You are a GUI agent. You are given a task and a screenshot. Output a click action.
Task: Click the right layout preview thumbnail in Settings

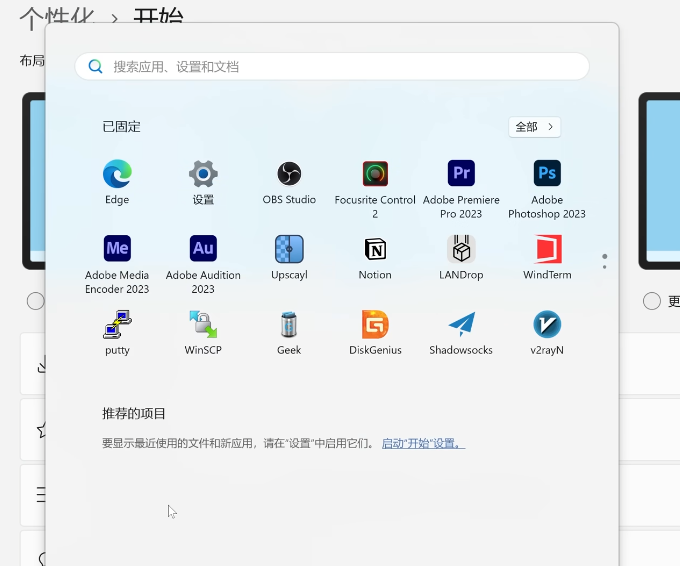tap(659, 181)
